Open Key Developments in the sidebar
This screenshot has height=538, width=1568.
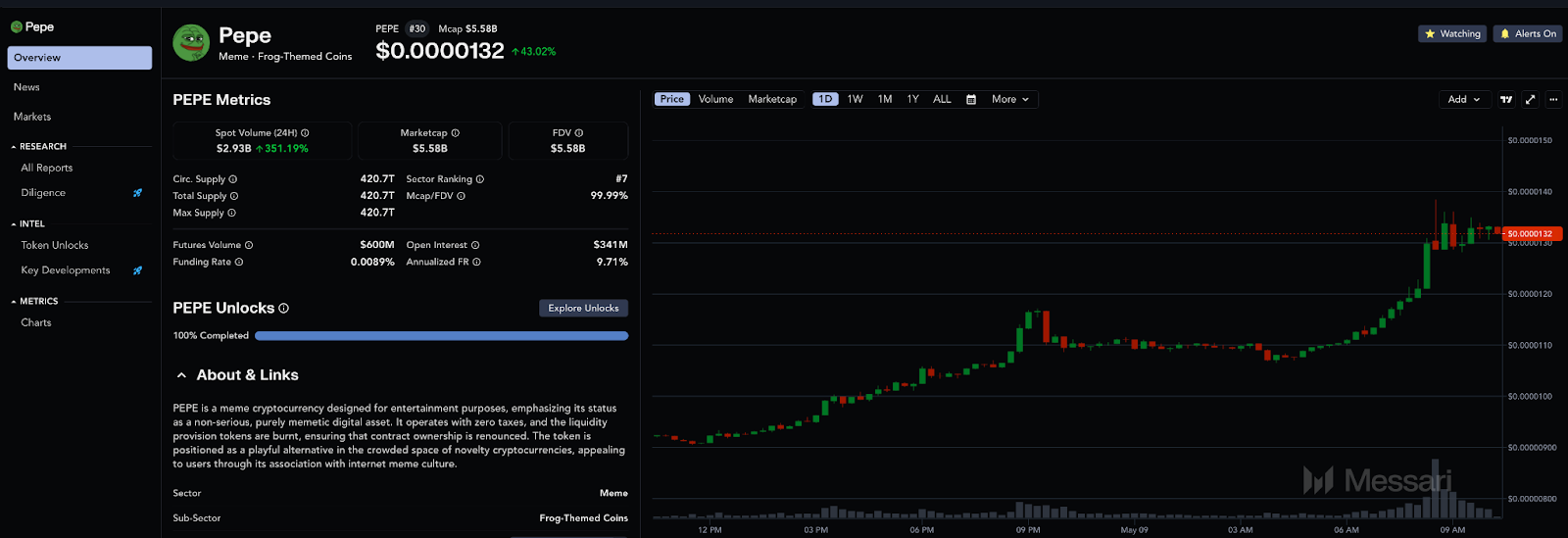pos(66,270)
